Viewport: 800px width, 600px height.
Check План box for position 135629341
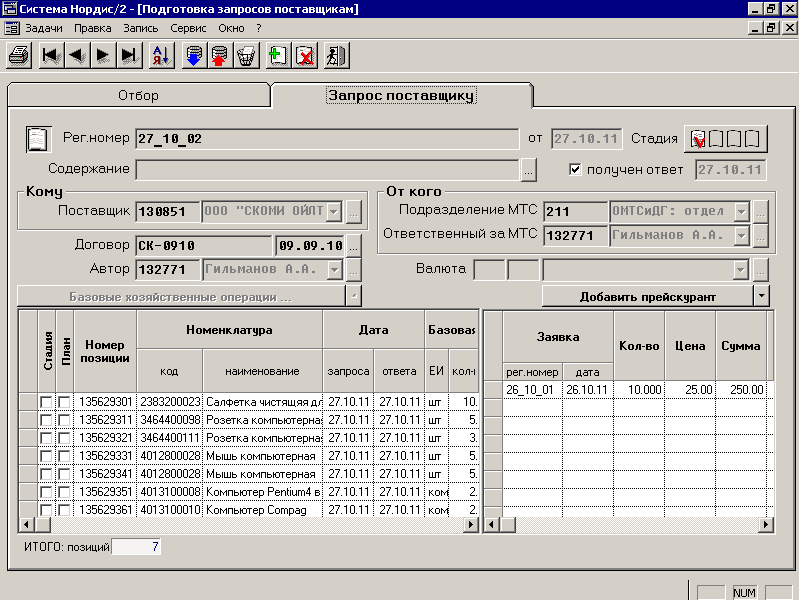coord(64,474)
